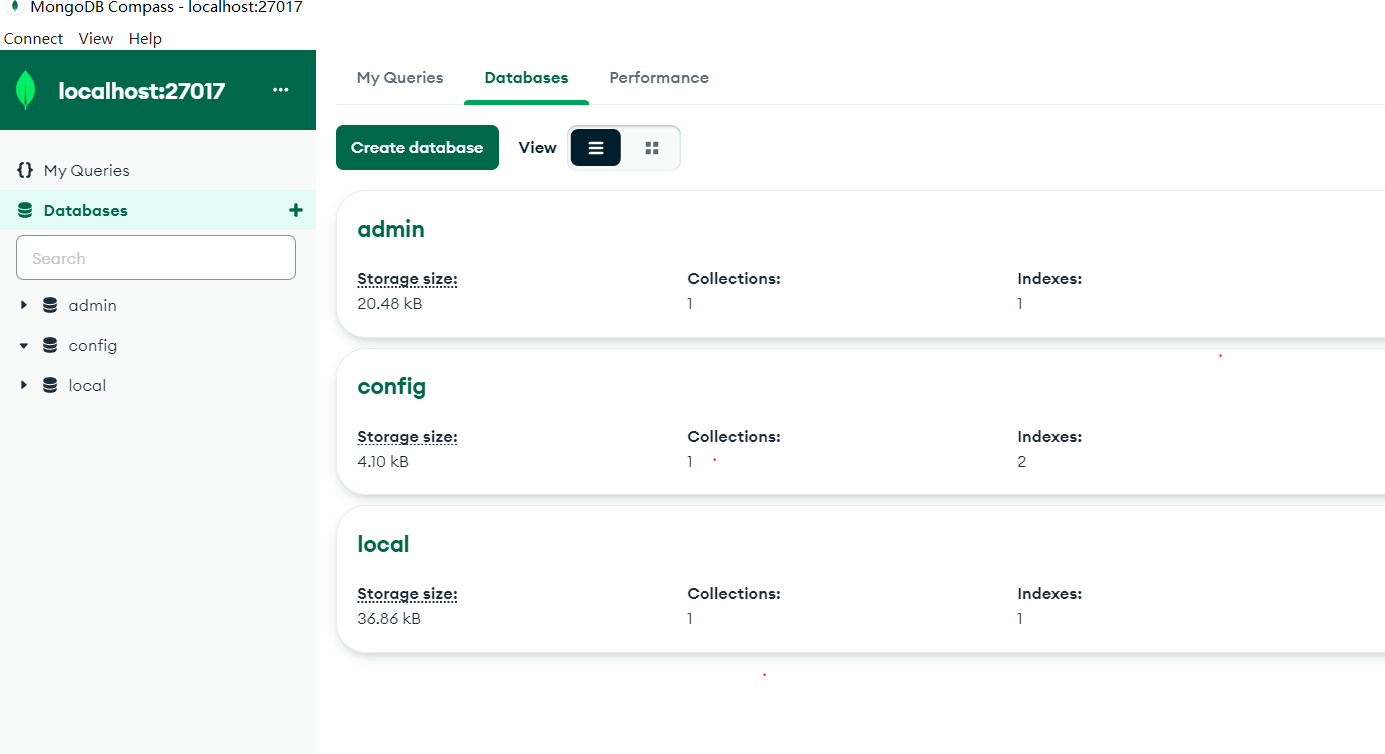Expand the local database tree node
The image size is (1385, 754).
coord(24,385)
